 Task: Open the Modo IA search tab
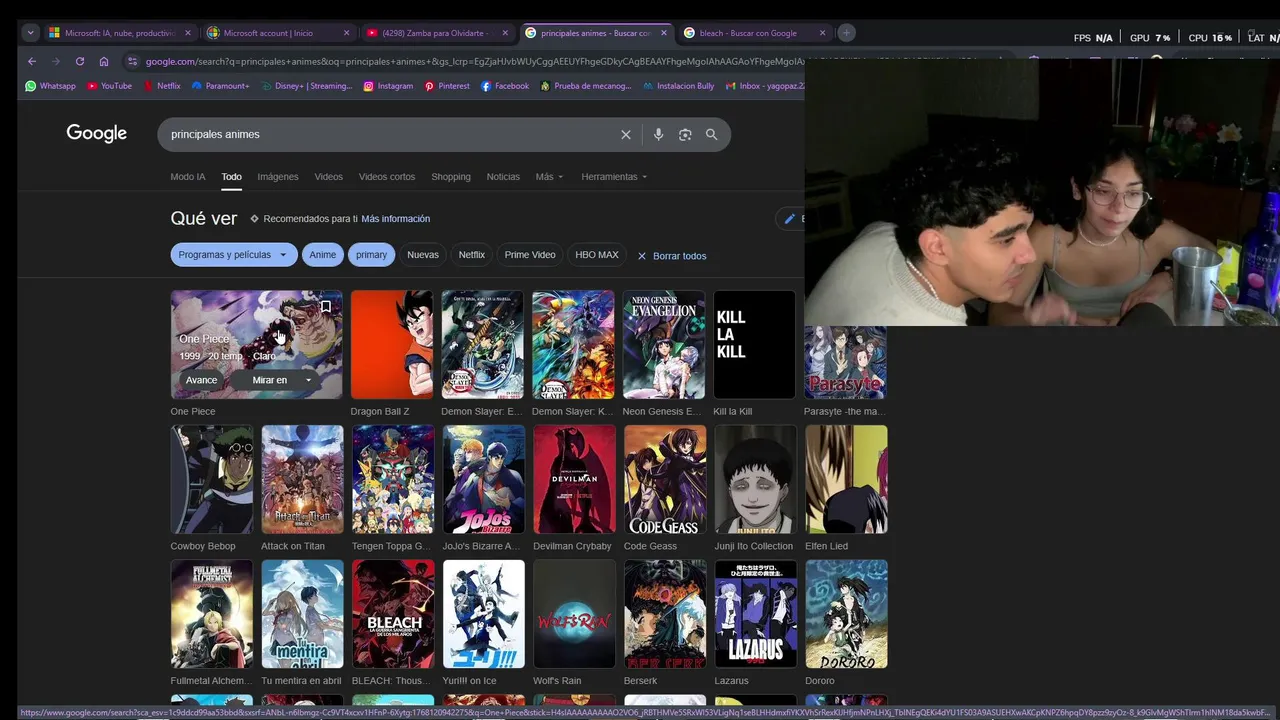(188, 177)
